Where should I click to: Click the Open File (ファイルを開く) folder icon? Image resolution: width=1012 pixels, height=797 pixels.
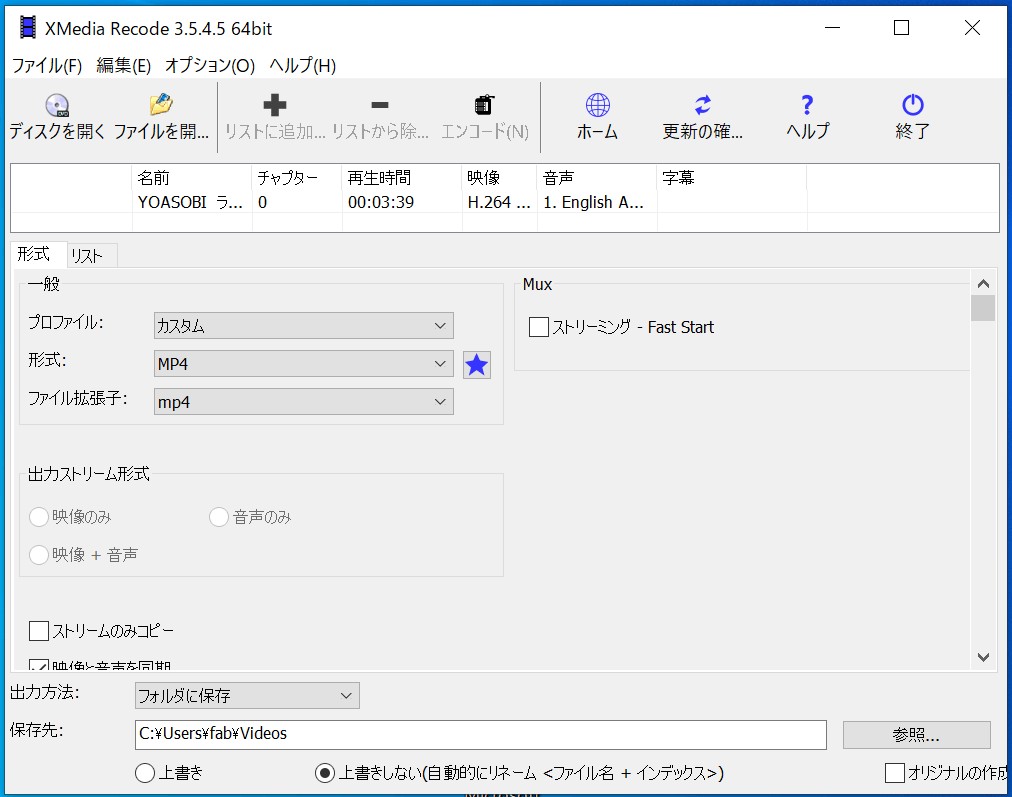tap(161, 106)
